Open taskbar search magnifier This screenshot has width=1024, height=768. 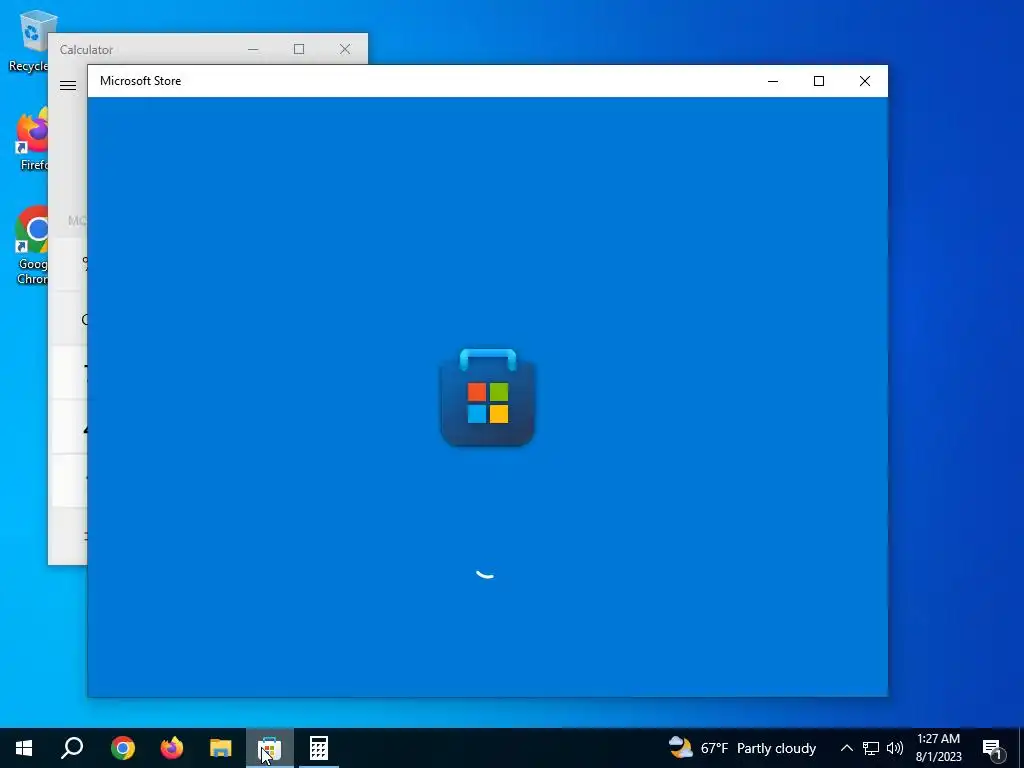(72, 748)
